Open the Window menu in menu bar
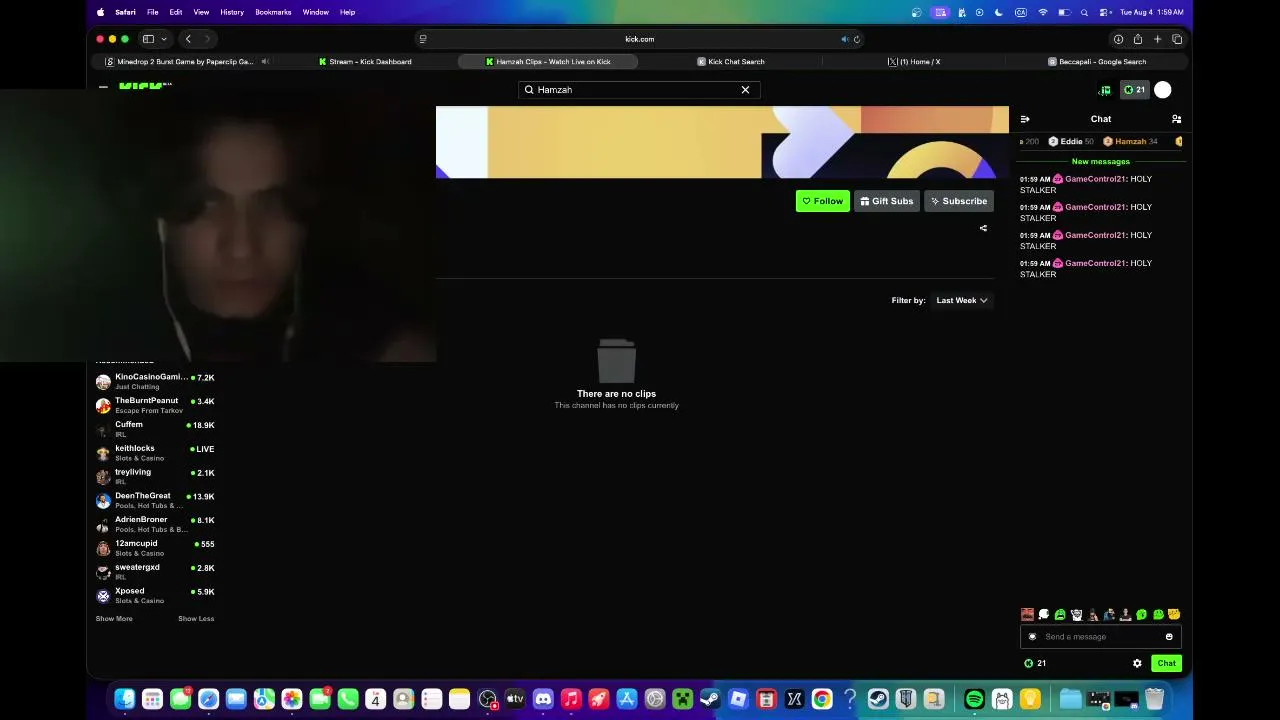Screen dimensions: 1280x720 point(316,12)
